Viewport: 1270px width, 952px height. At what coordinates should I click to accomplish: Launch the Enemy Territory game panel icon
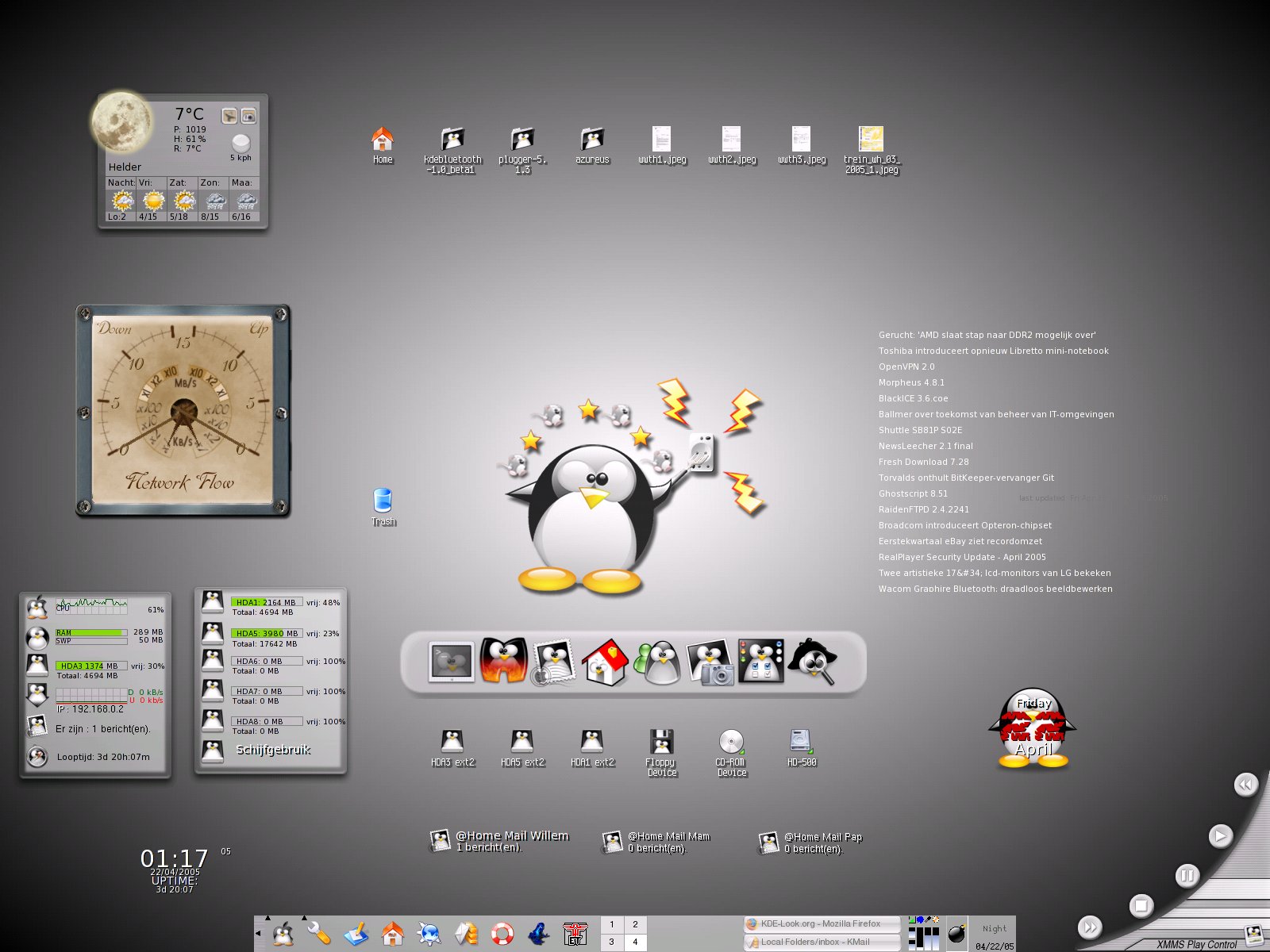(575, 934)
